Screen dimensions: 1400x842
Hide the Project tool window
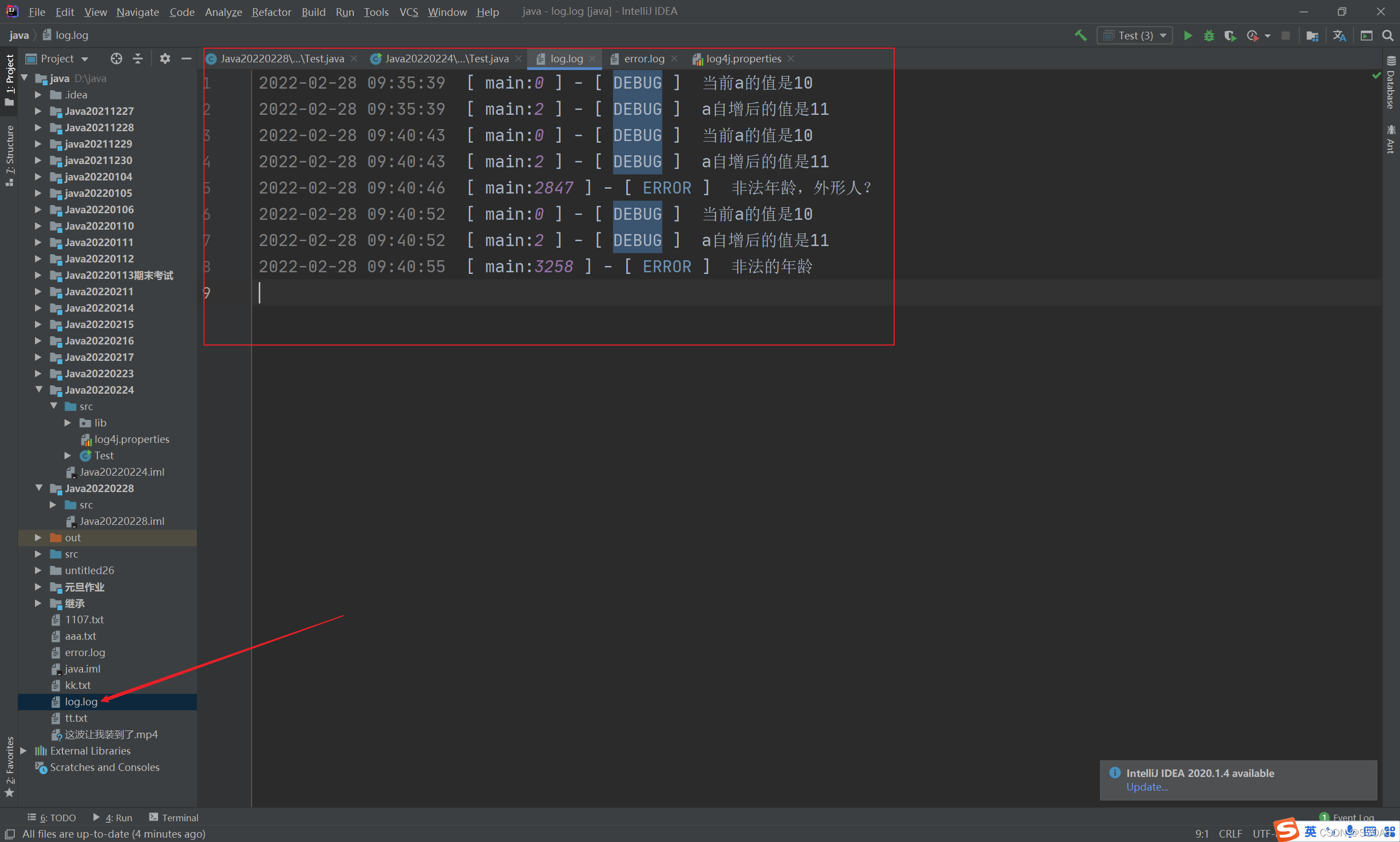tap(186, 59)
